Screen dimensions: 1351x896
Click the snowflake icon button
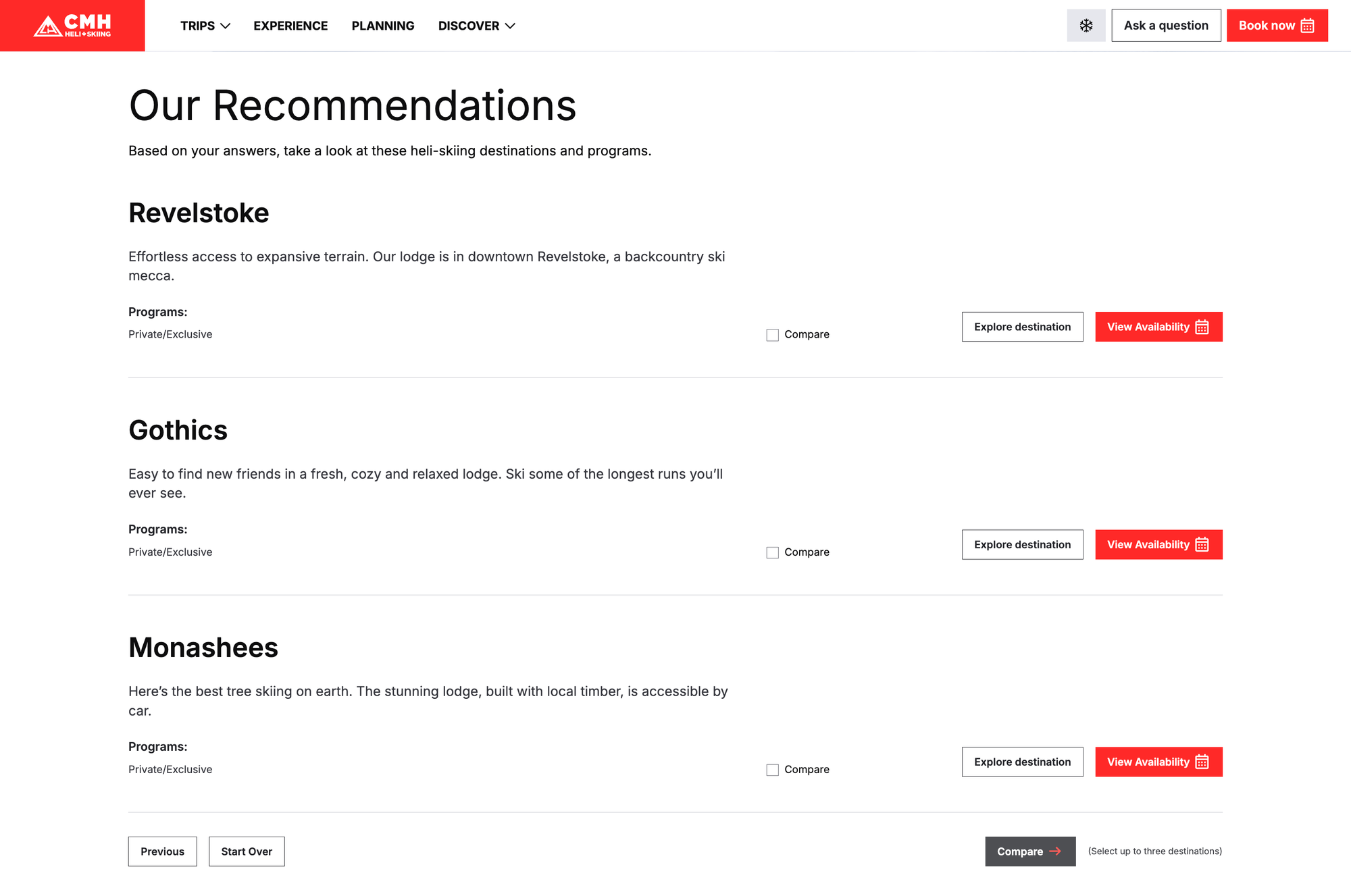(1086, 26)
